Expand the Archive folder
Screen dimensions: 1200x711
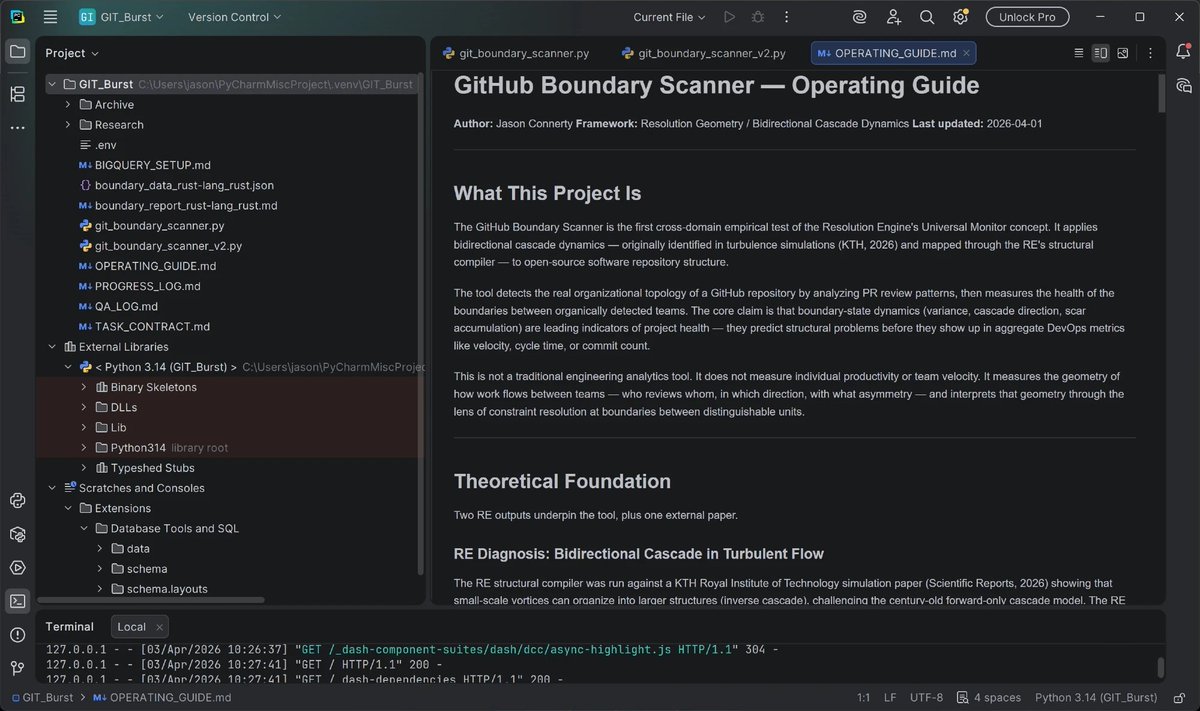[x=68, y=105]
